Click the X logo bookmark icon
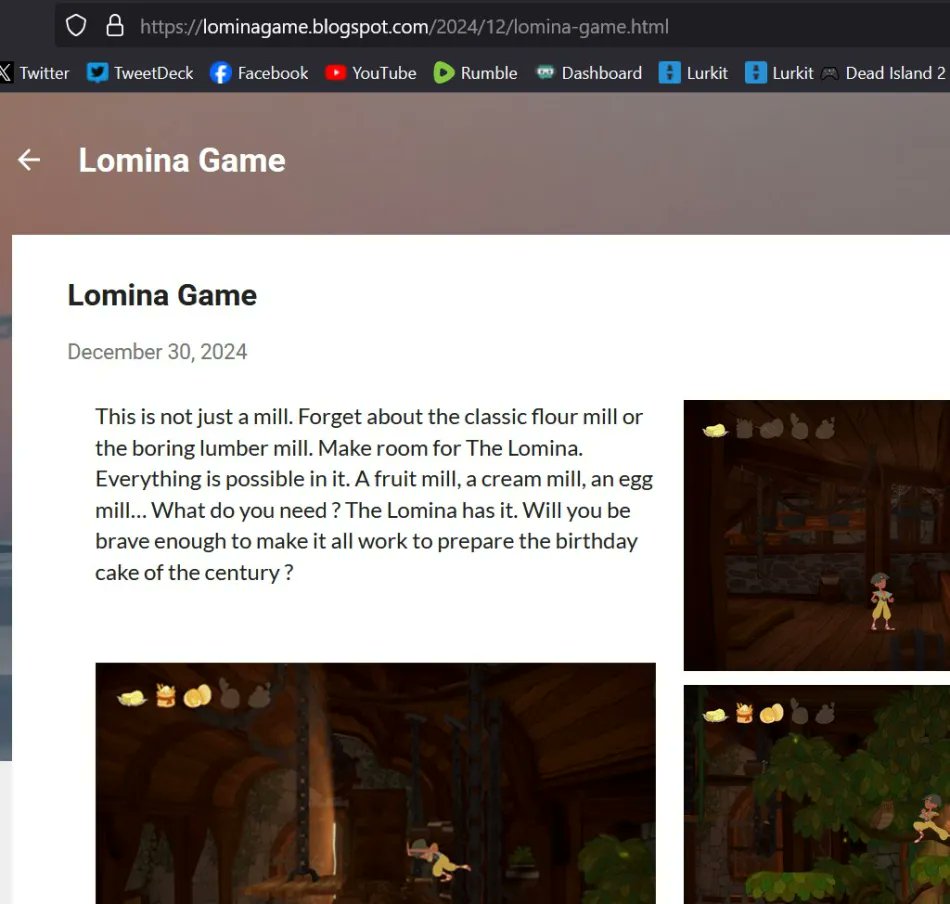 (5, 73)
